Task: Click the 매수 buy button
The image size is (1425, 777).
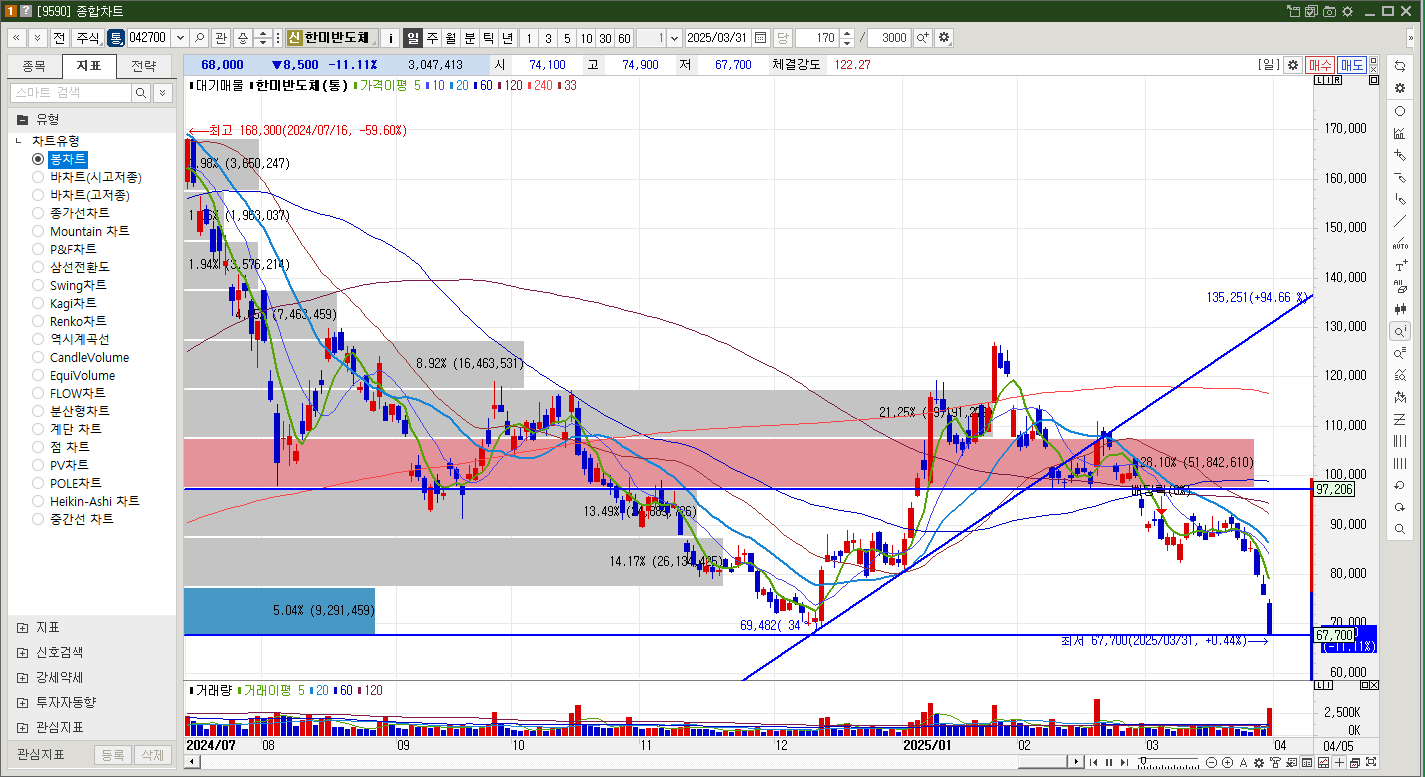Action: [1320, 64]
